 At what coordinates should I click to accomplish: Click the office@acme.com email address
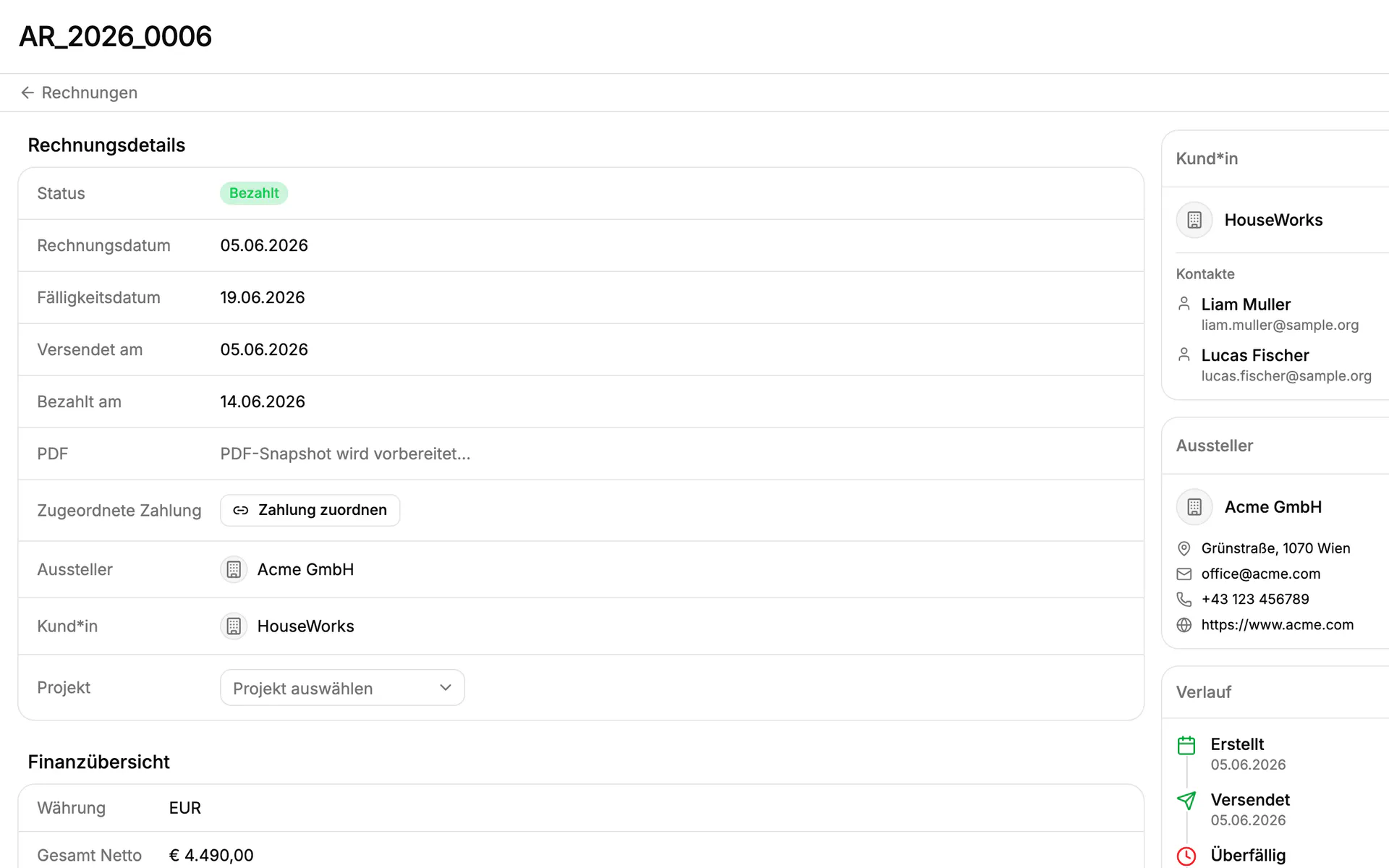(1260, 574)
